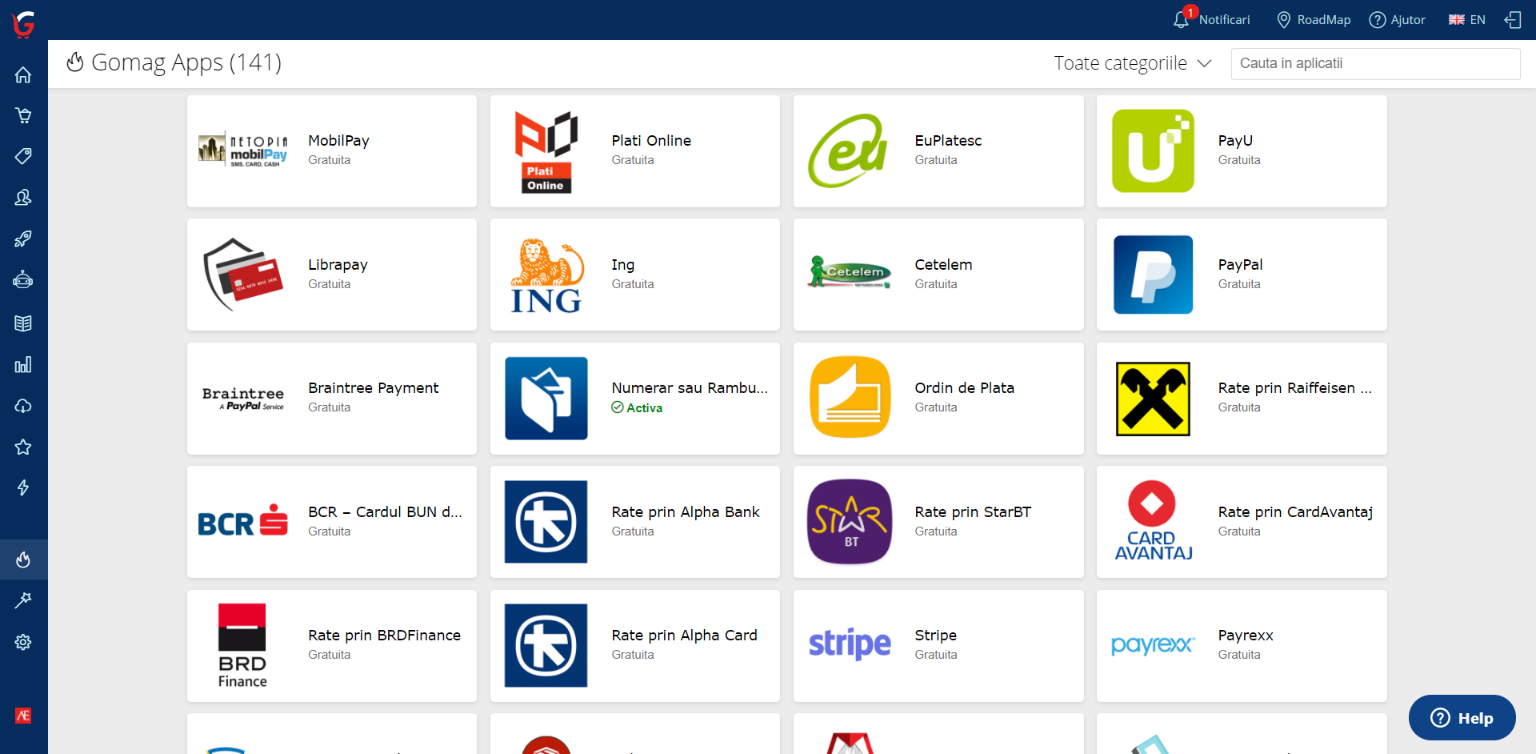Open the bar chart reports icon
This screenshot has width=1536, height=754.
(x=23, y=364)
